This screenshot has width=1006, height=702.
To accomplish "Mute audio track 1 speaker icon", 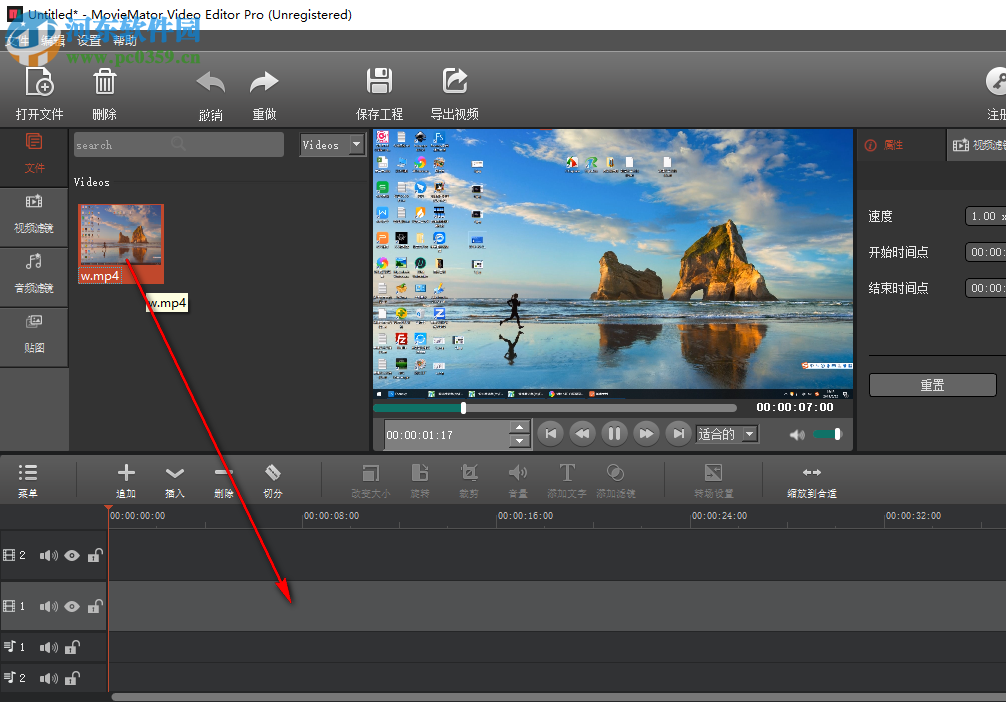I will [48, 646].
